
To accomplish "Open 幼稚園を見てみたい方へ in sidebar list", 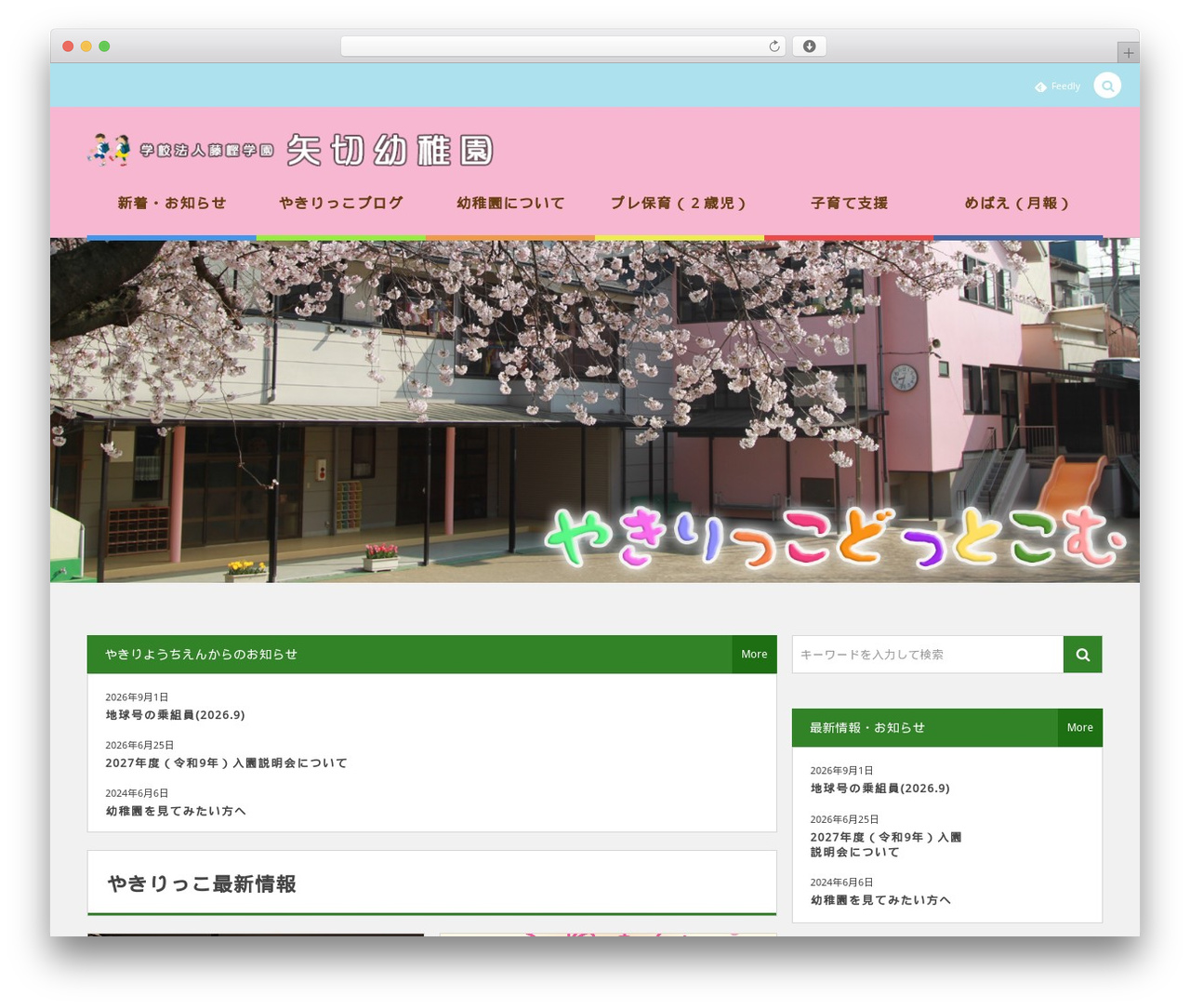I will 880,900.
